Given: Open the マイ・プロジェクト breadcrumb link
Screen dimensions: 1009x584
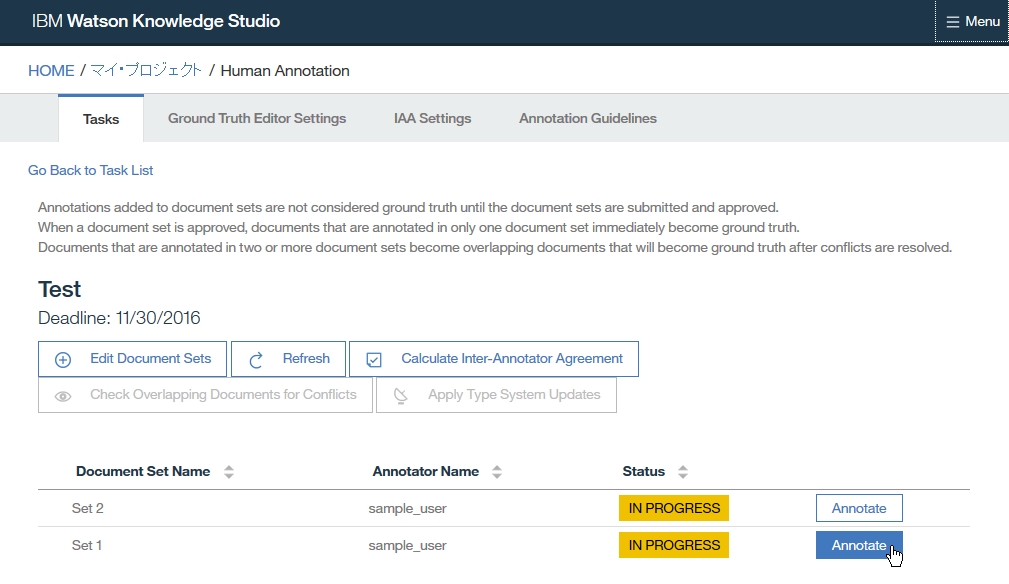Looking at the screenshot, I should point(146,71).
